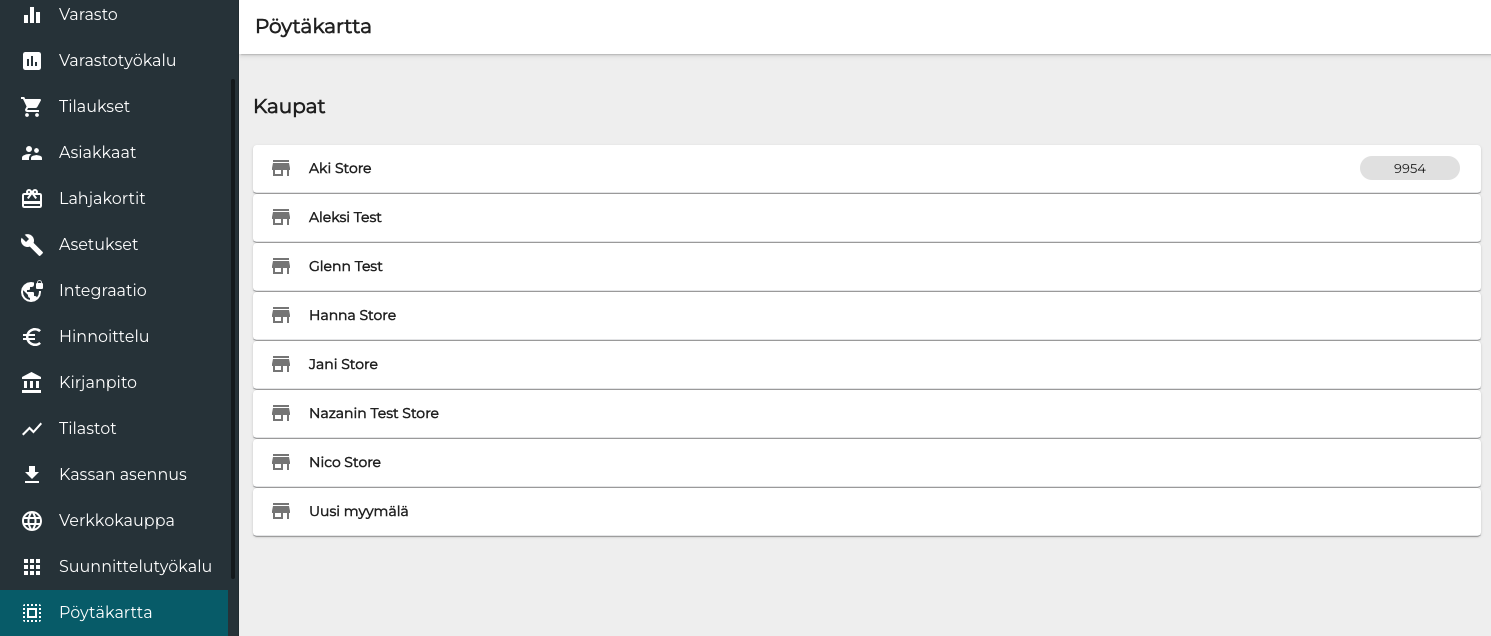Click the Kassan asennus download icon
The width and height of the screenshot is (1491, 636).
[32, 475]
